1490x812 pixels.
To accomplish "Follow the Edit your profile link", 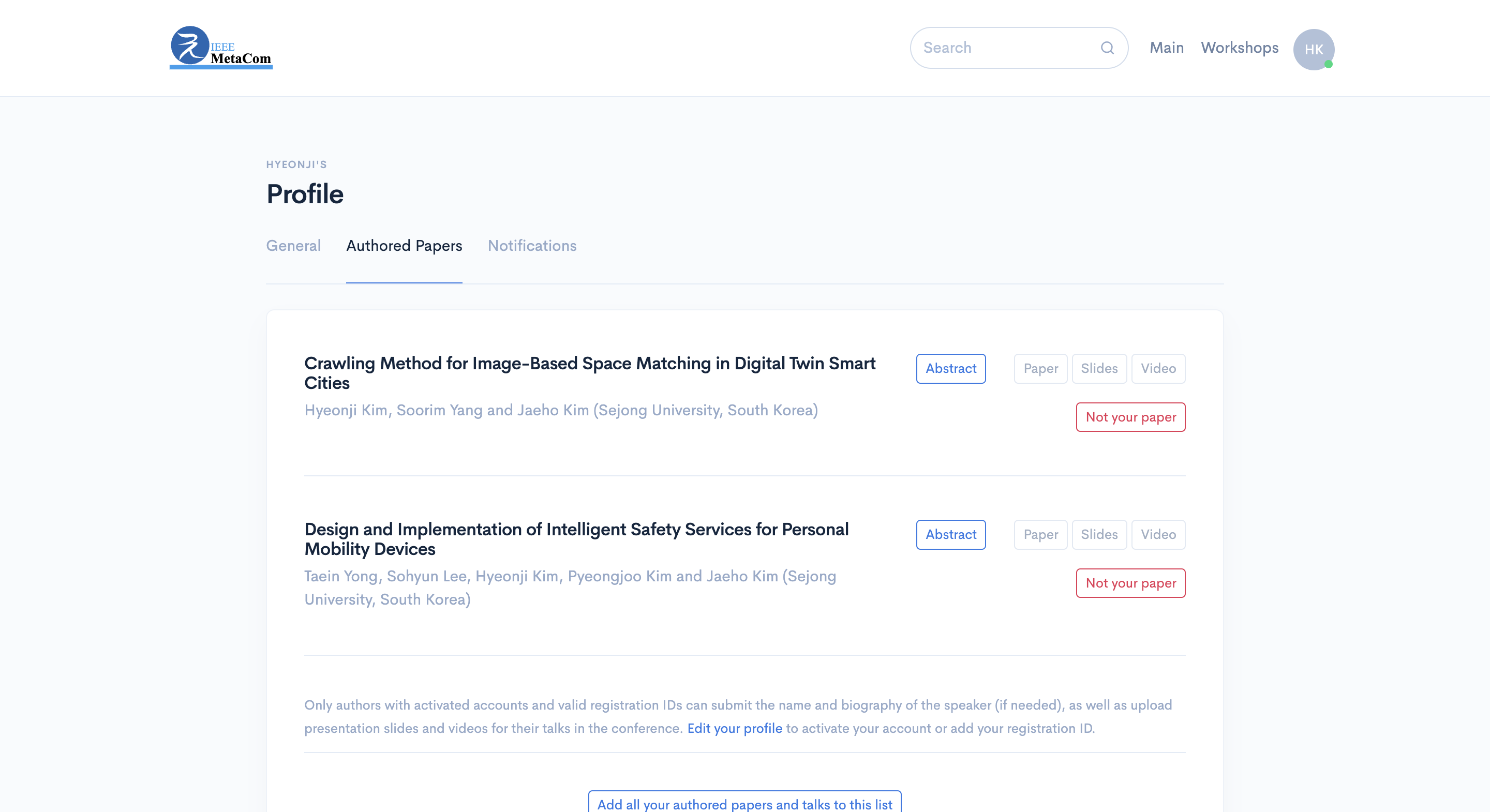I will point(735,728).
